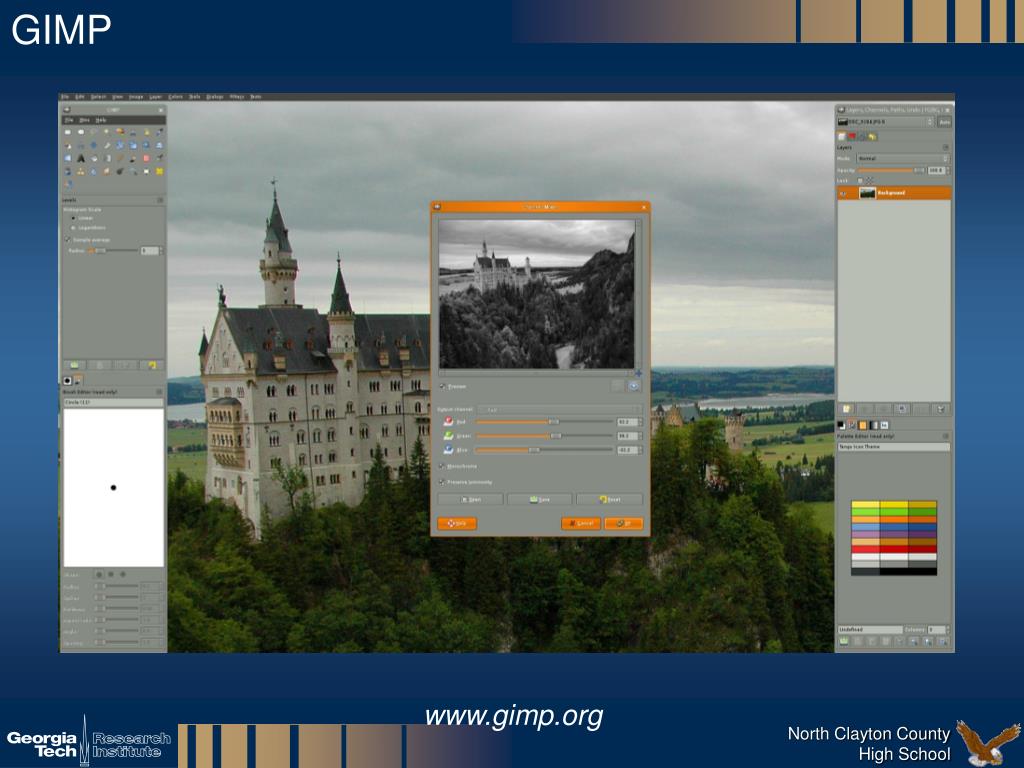Adjust the layer Opacity slider
The height and width of the screenshot is (768, 1024).
pos(892,170)
